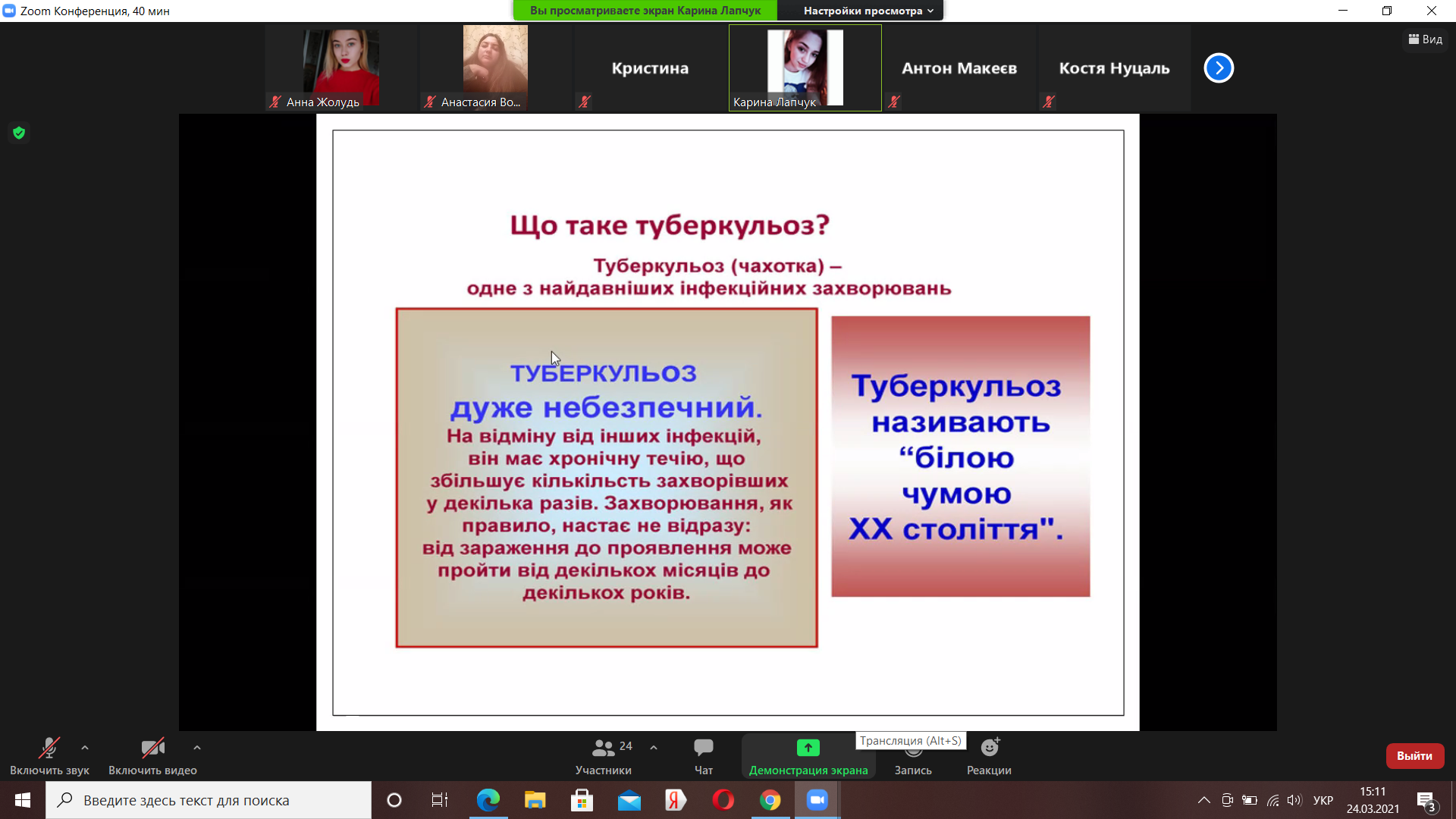This screenshot has height=819, width=1456.
Task: Open the Participants list icon
Action: tap(603, 748)
